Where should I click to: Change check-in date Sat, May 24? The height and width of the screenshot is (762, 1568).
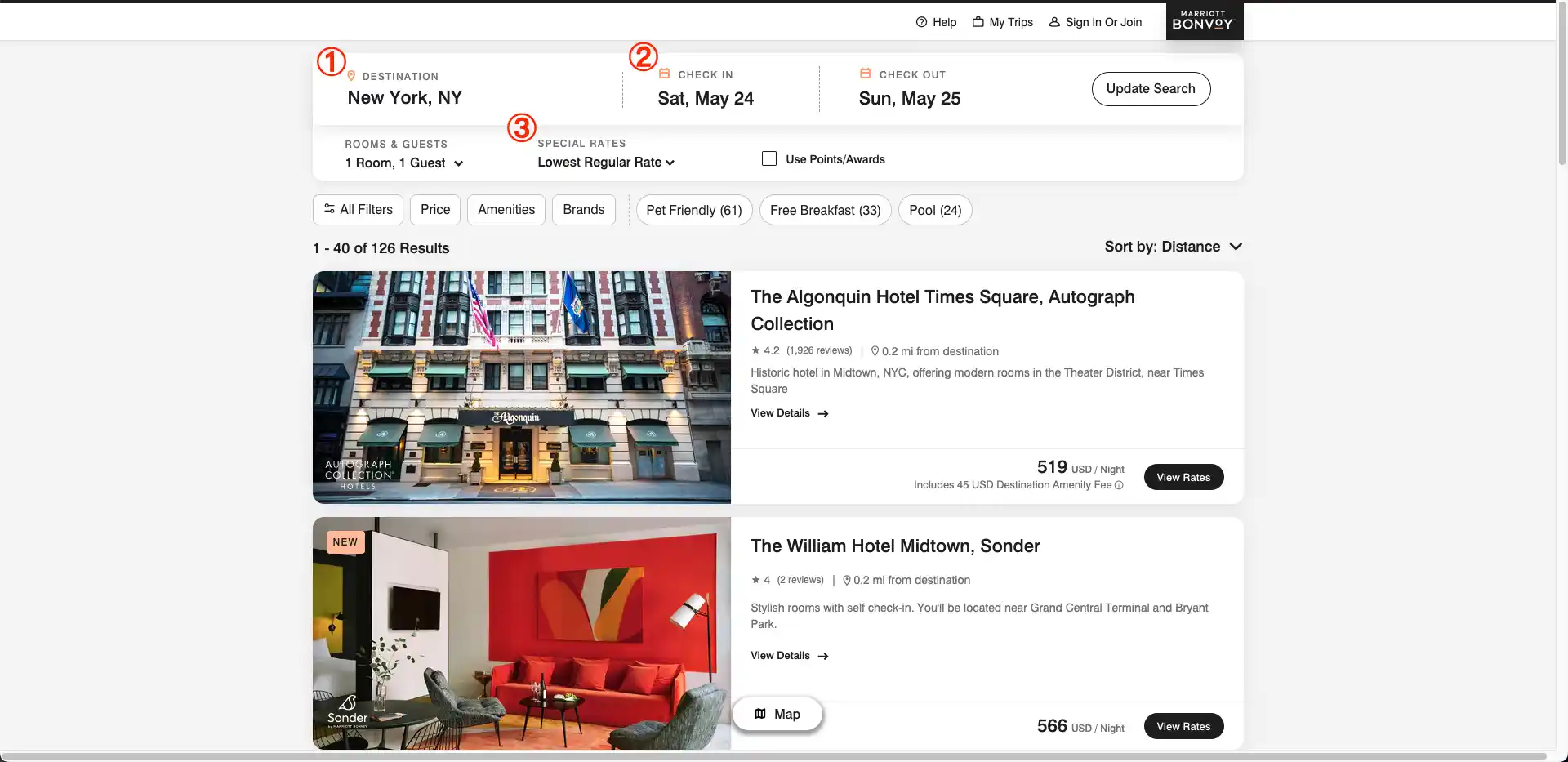pos(706,99)
